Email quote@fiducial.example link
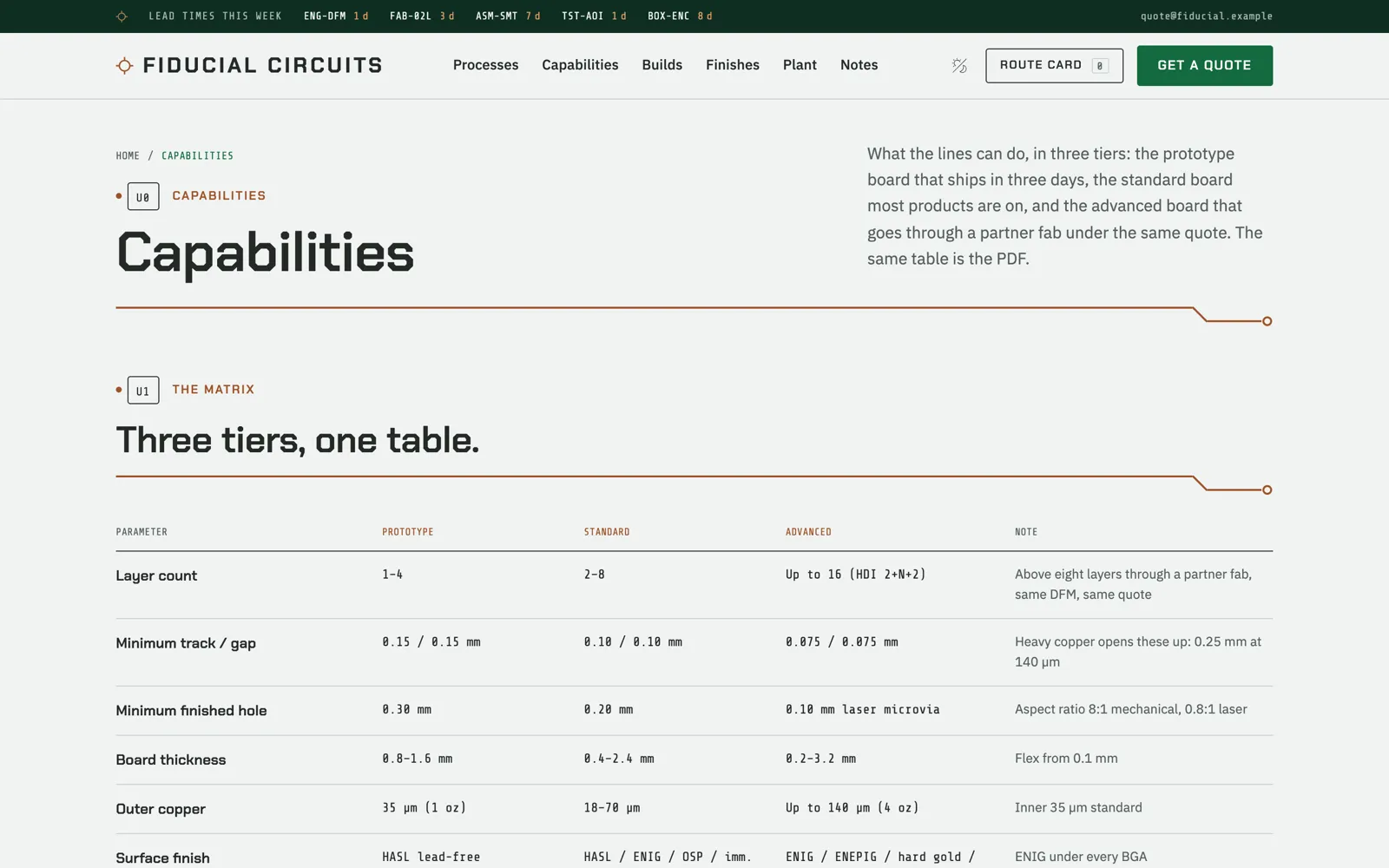This screenshot has height=868, width=1389. (1206, 16)
